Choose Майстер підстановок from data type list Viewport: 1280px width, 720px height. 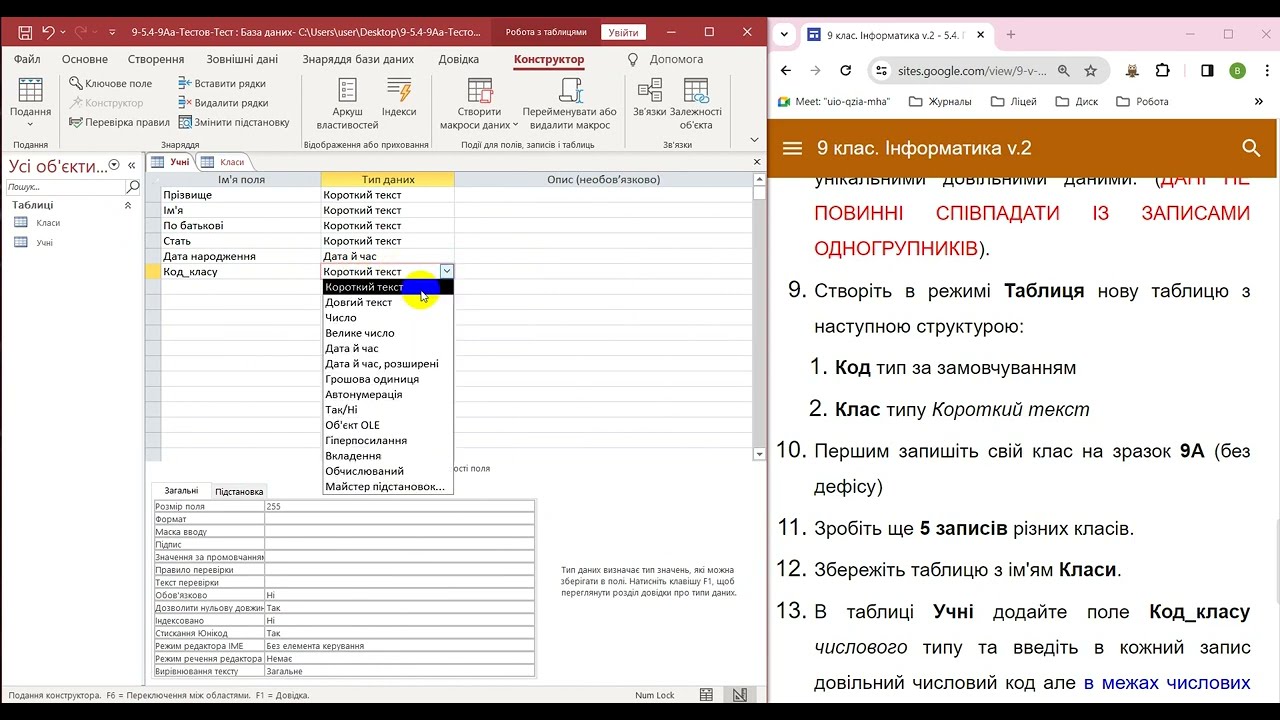point(388,486)
